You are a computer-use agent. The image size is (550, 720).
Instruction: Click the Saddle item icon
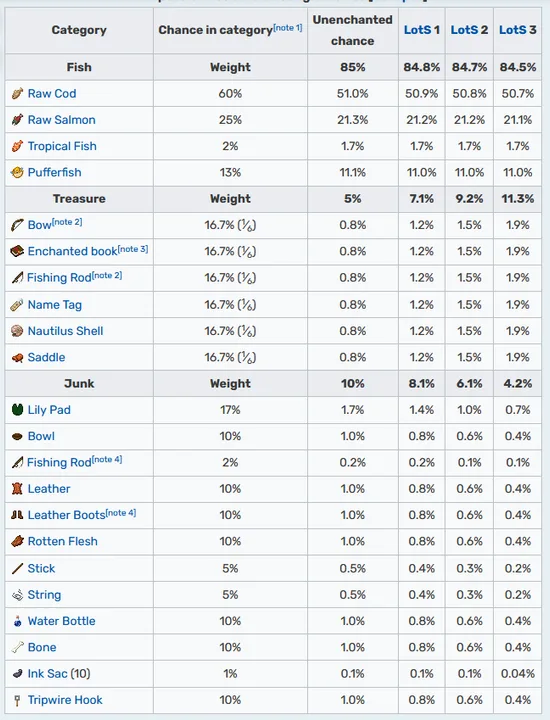pyautogui.click(x=17, y=358)
